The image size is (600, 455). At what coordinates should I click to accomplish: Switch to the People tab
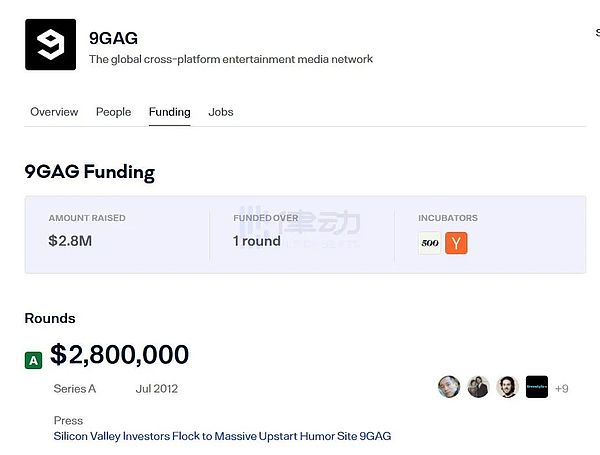(x=113, y=112)
